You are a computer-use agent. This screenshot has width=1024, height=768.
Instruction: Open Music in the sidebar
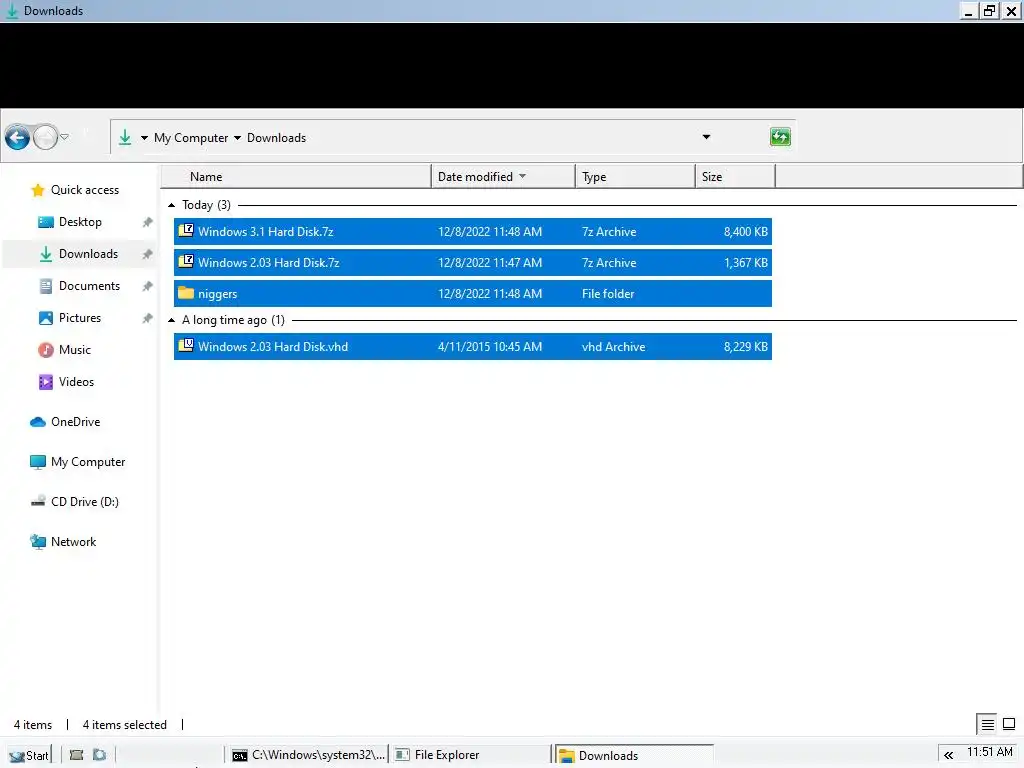pos(74,350)
